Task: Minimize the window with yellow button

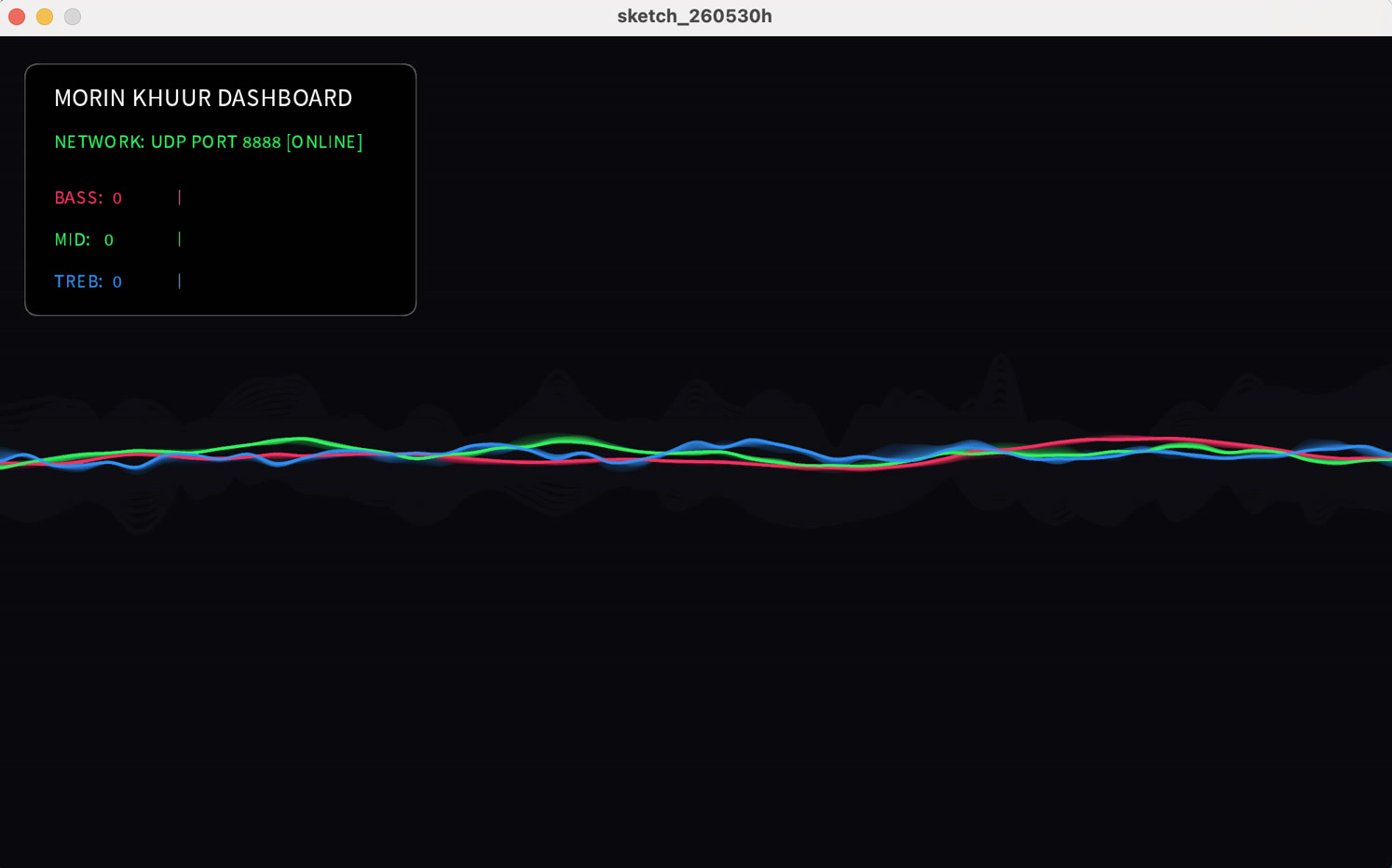Action: coord(45,17)
